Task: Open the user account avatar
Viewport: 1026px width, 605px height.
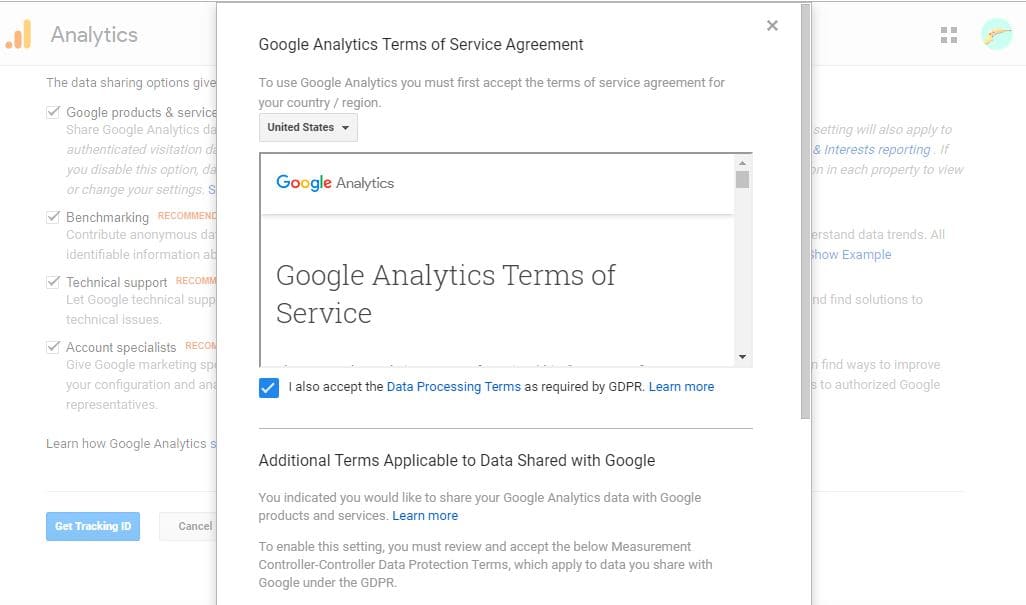Action: [x=996, y=35]
